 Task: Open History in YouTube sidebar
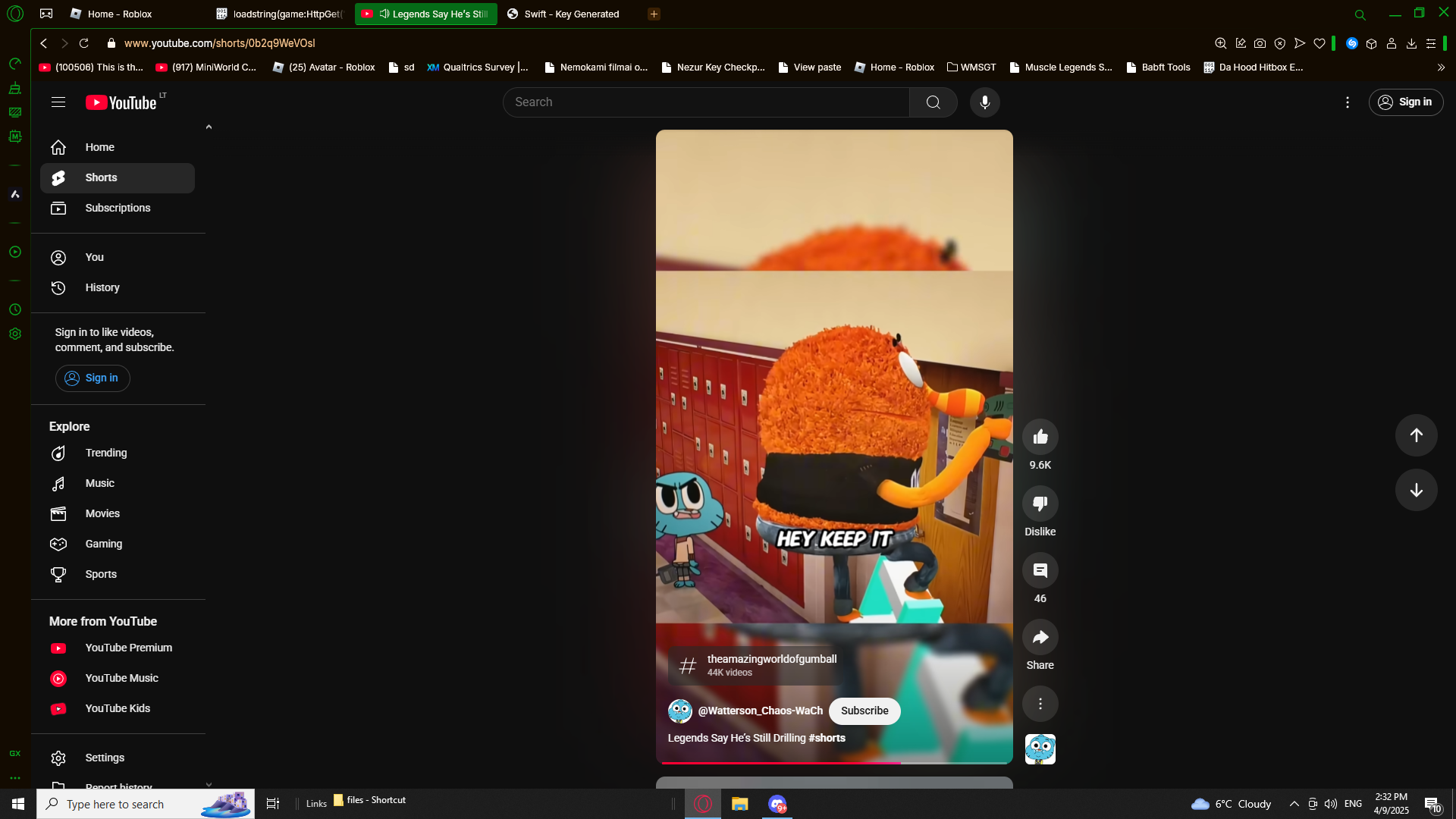[118, 287]
